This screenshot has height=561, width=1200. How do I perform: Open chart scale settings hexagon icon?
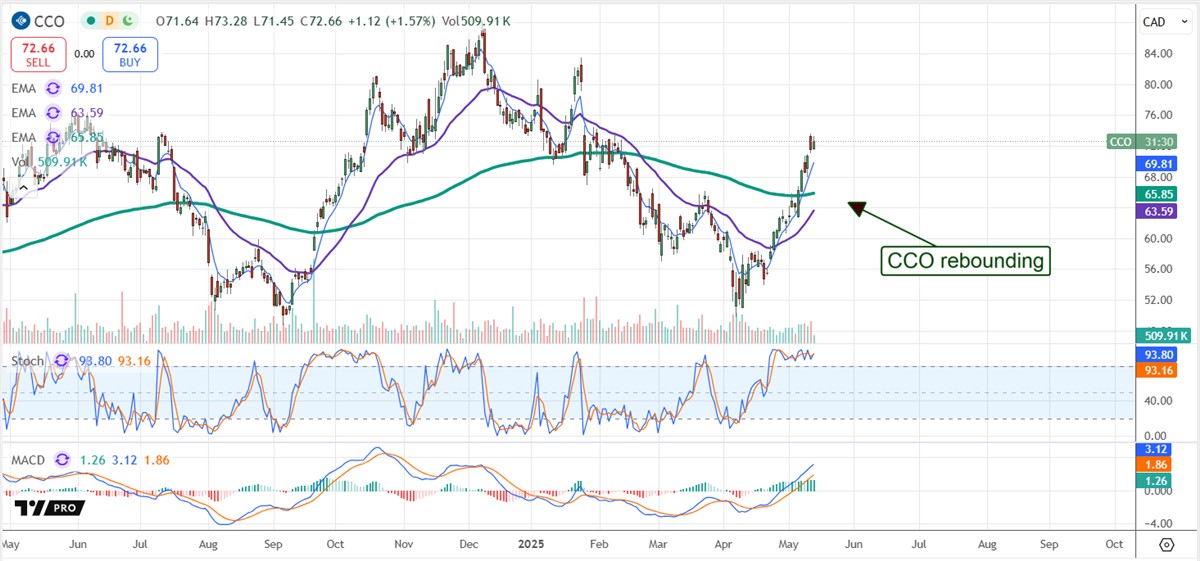[x=1166, y=545]
